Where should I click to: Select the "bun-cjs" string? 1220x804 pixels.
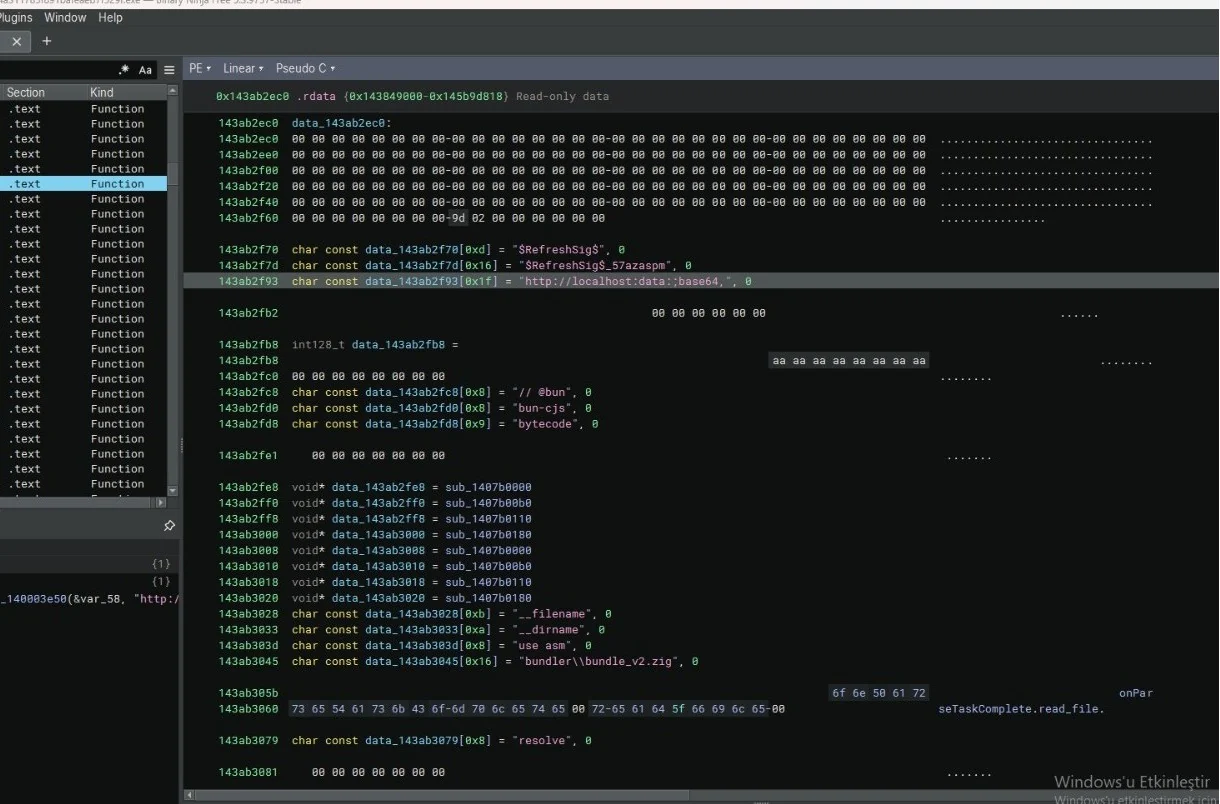[x=543, y=408]
